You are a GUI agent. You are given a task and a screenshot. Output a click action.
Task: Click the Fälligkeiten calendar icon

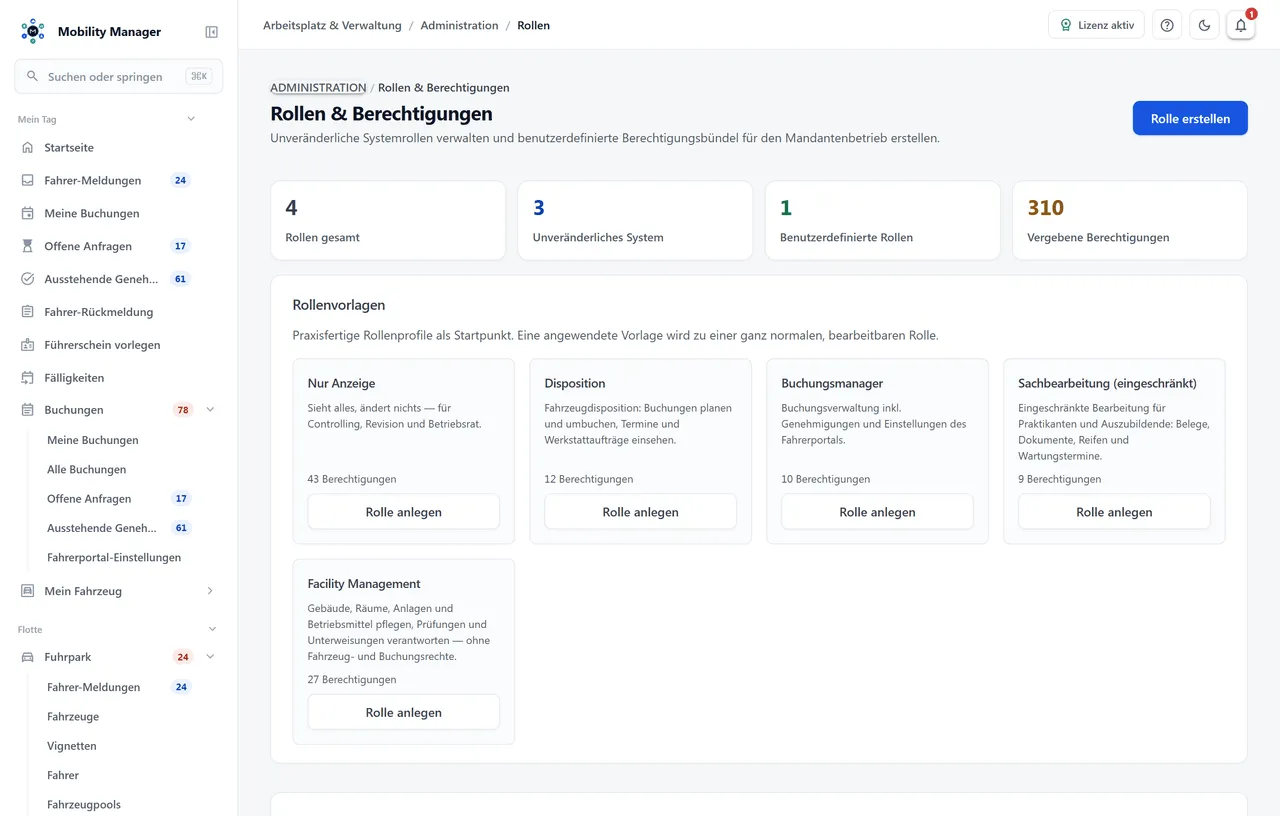[28, 378]
